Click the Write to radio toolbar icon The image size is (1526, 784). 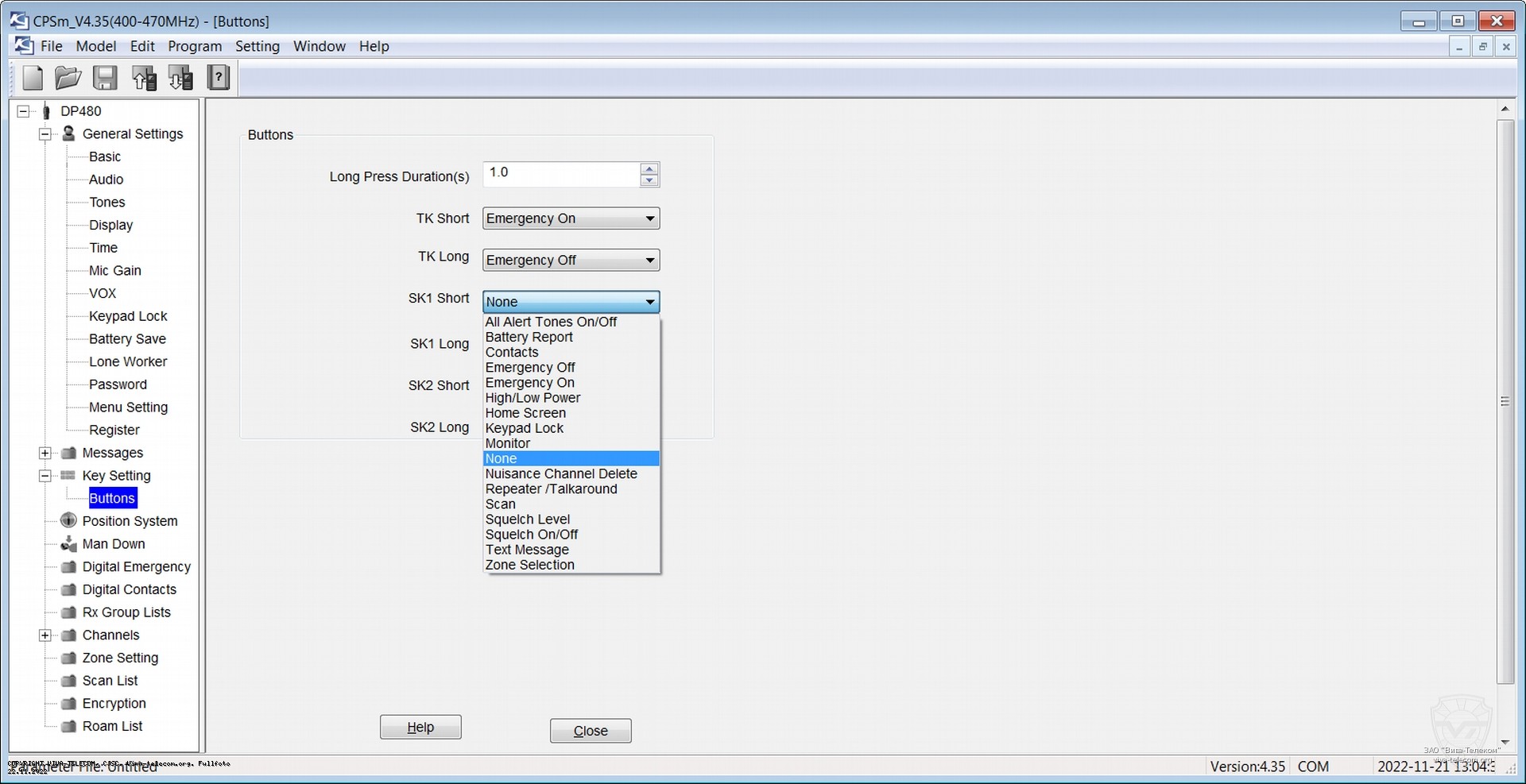coord(181,78)
